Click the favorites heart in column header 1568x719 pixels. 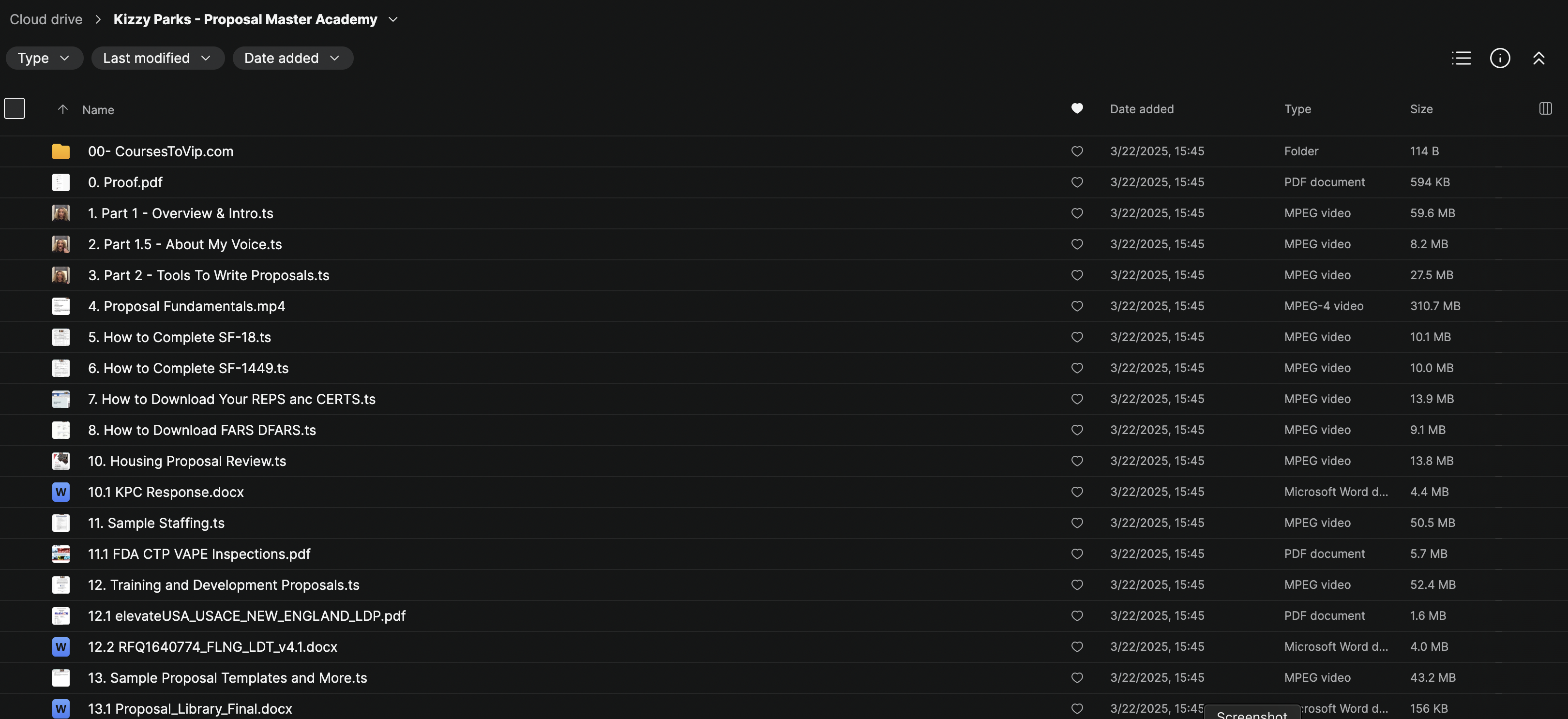[x=1077, y=108]
